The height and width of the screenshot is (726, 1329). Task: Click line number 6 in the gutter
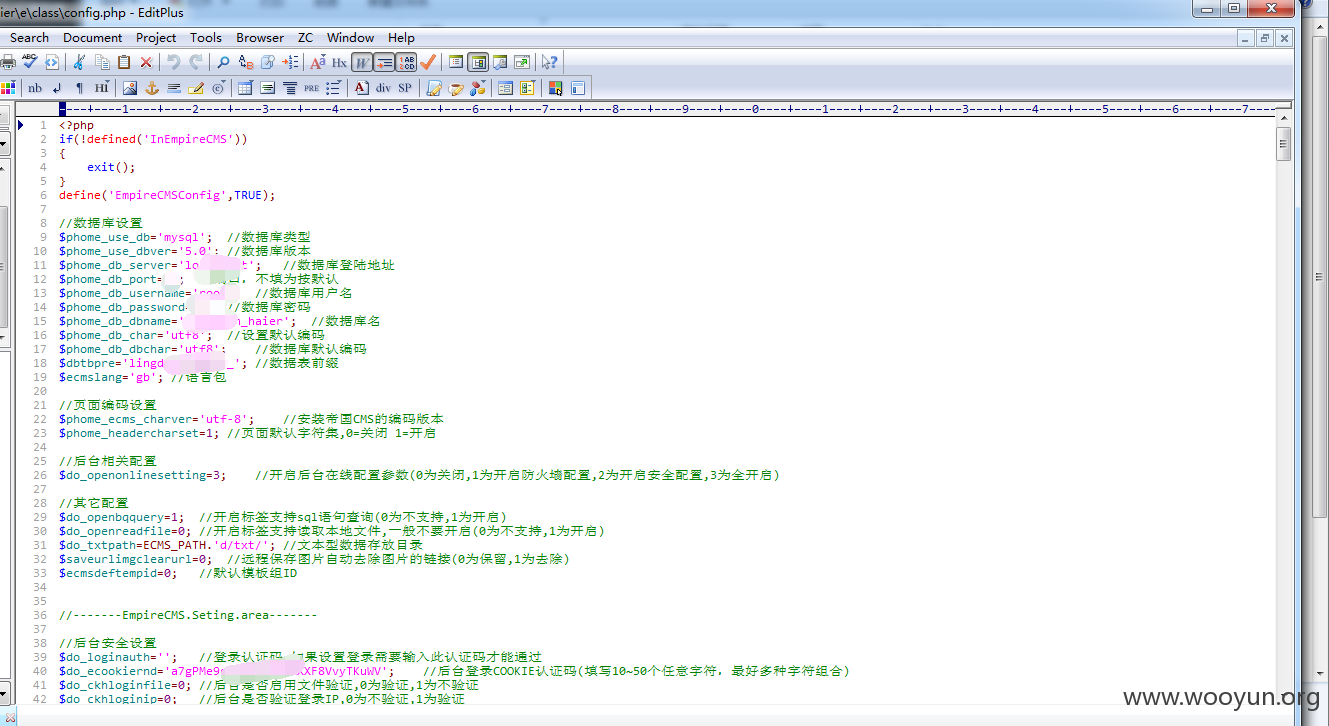click(44, 195)
